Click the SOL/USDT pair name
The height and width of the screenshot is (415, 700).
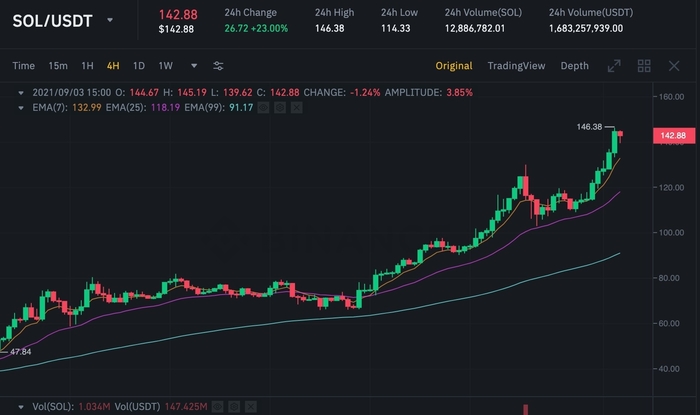click(x=52, y=21)
